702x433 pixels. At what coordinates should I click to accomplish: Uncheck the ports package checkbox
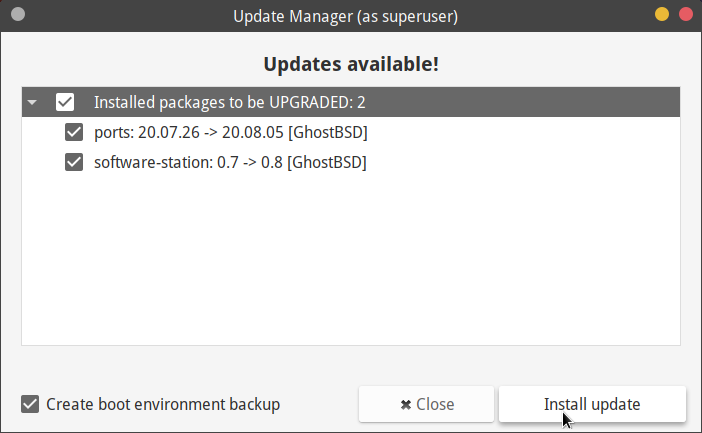pos(73,132)
